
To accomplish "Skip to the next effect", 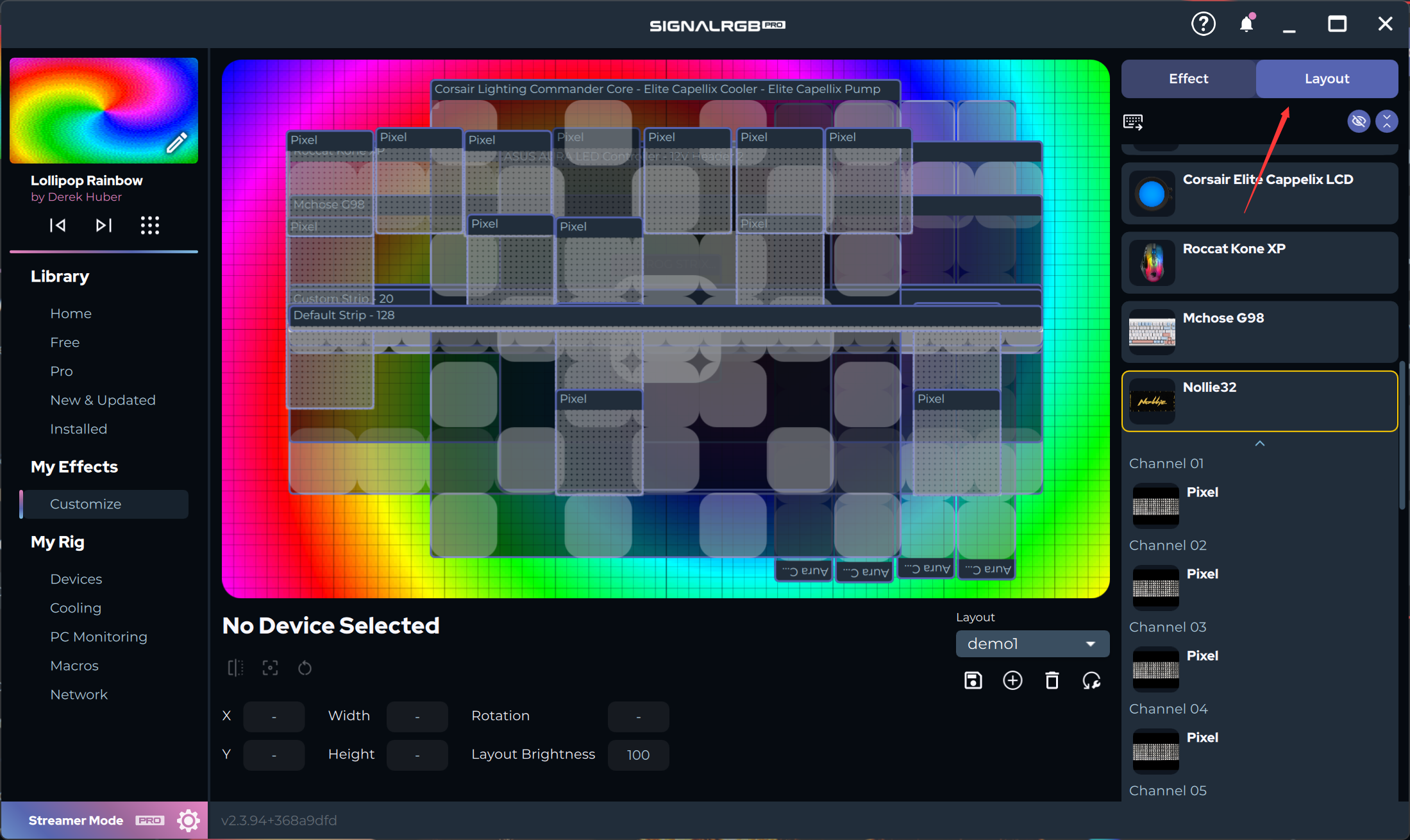I will (104, 225).
